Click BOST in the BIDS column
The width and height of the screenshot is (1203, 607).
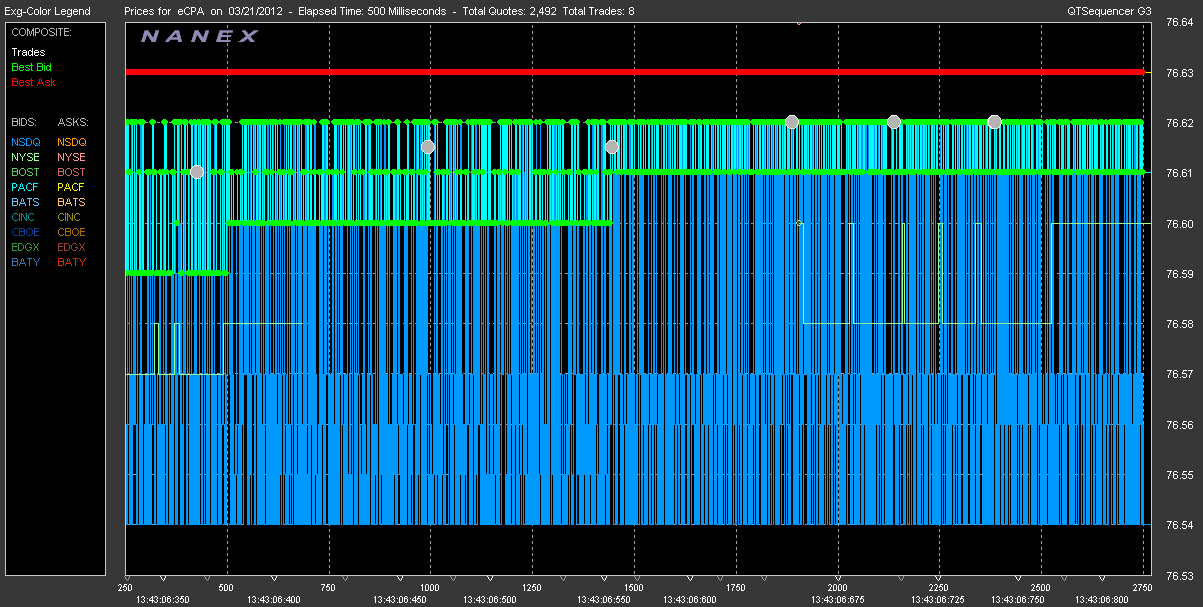(26, 172)
